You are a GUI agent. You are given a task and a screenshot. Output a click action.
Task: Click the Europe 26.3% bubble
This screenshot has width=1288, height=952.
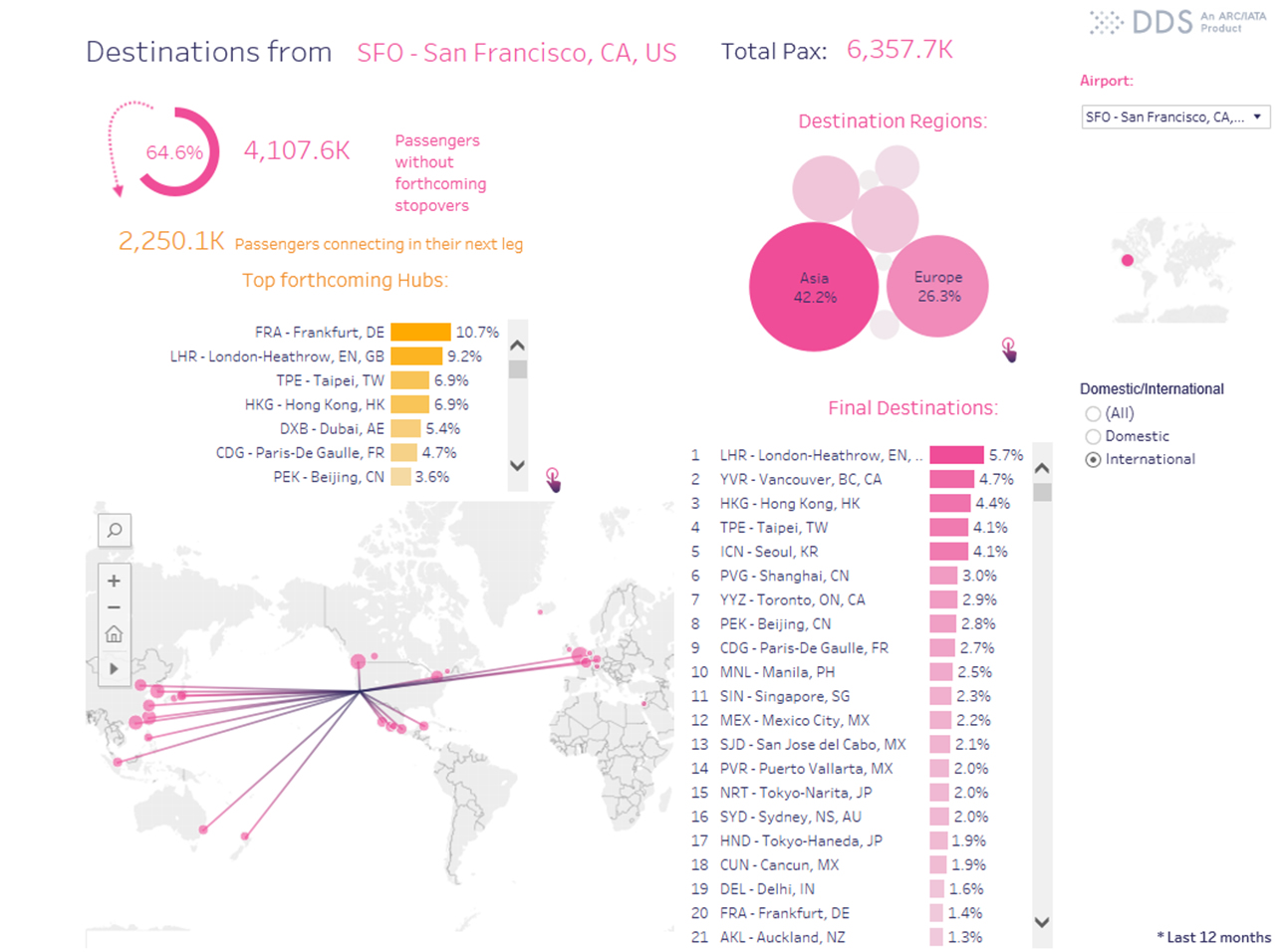click(x=937, y=286)
